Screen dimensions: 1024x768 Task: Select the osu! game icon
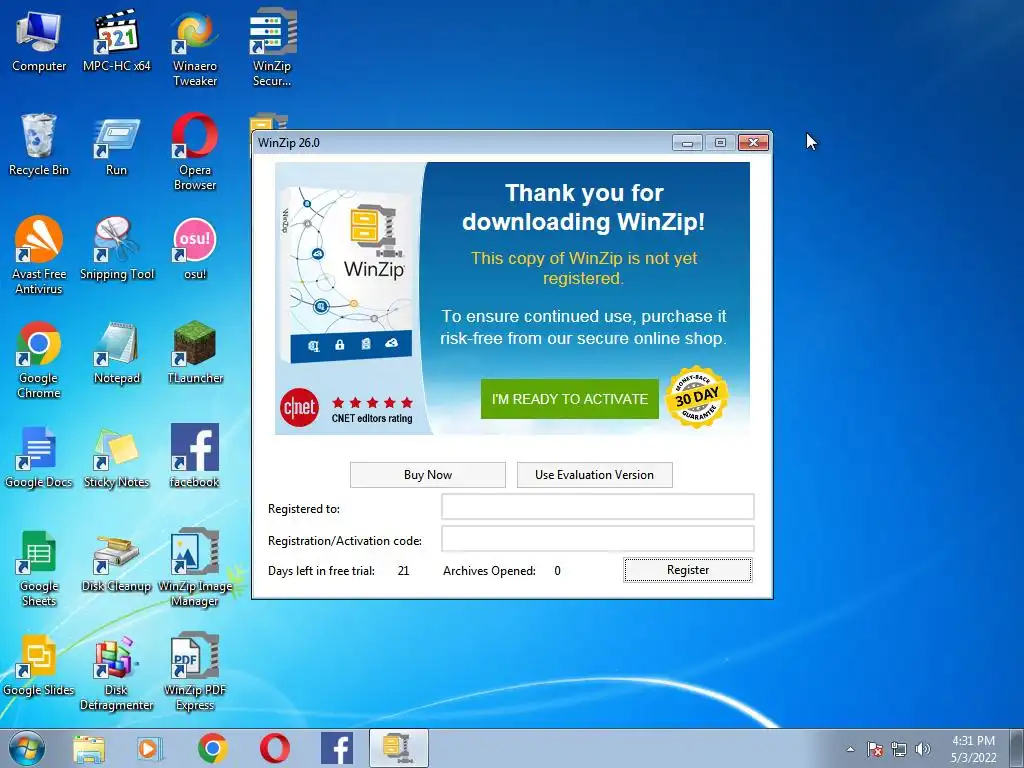click(195, 249)
